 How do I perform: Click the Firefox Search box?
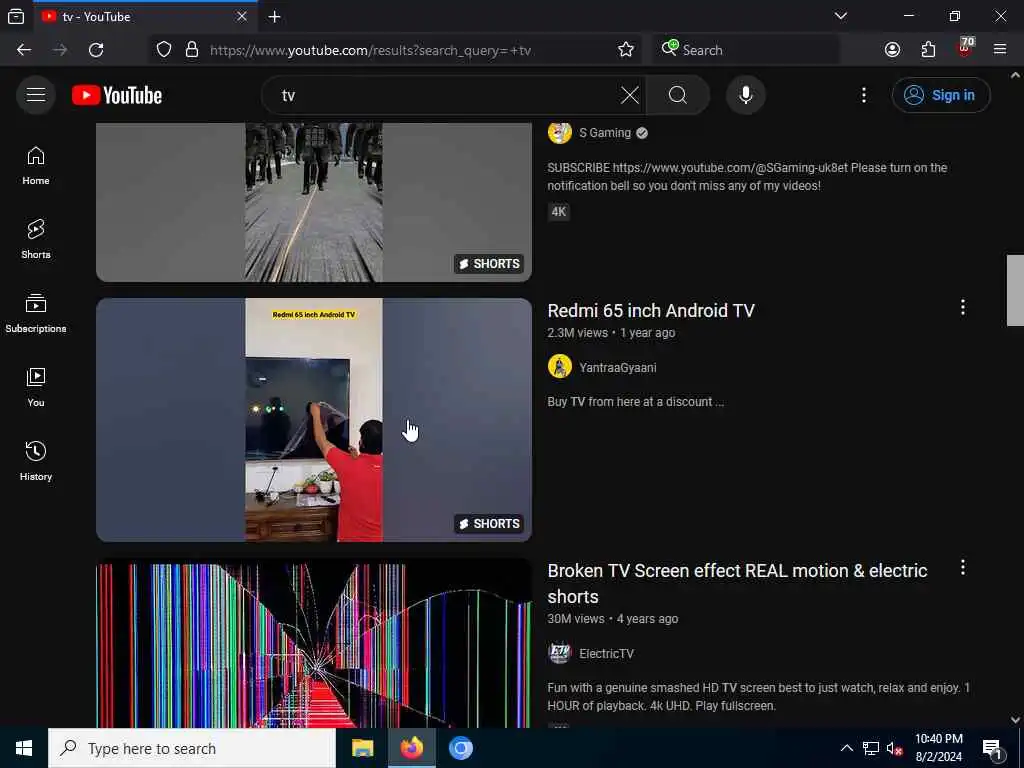[x=746, y=50]
